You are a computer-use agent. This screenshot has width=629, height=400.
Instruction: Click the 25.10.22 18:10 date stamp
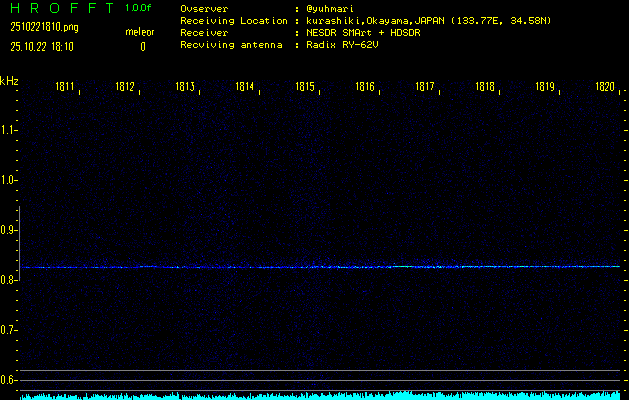click(x=44, y=46)
